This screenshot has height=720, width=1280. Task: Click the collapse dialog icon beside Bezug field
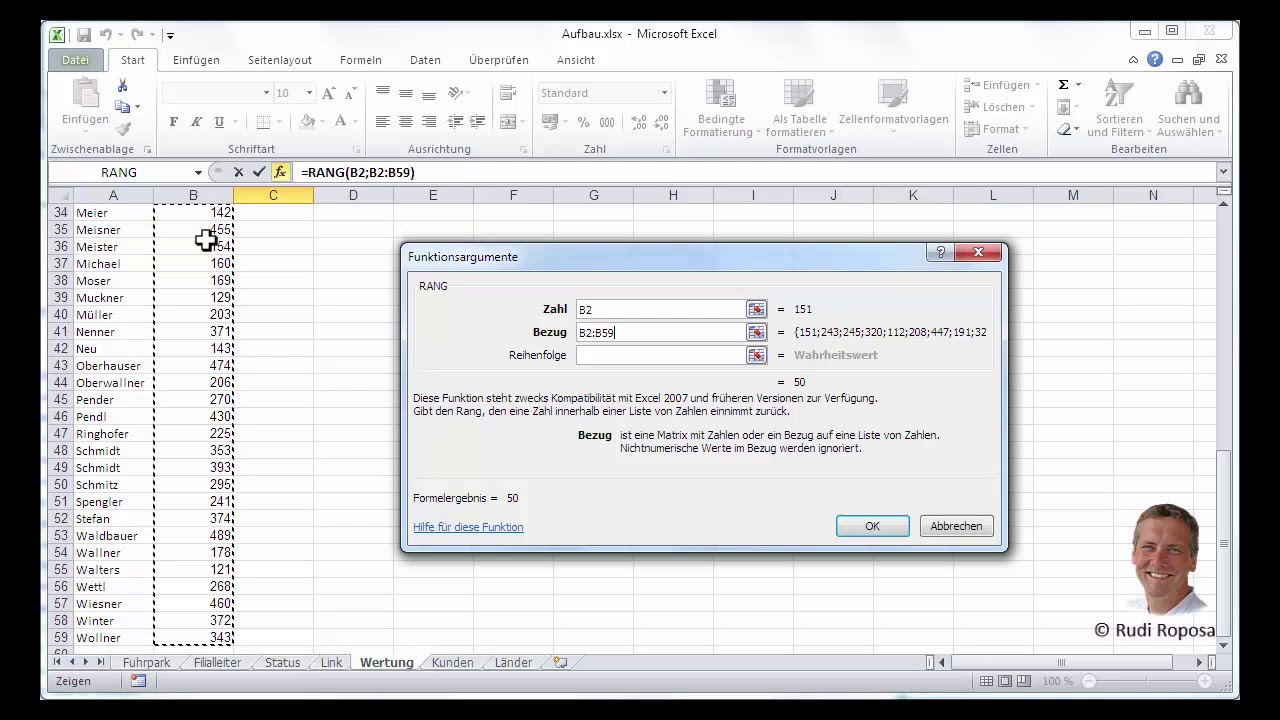tap(756, 332)
